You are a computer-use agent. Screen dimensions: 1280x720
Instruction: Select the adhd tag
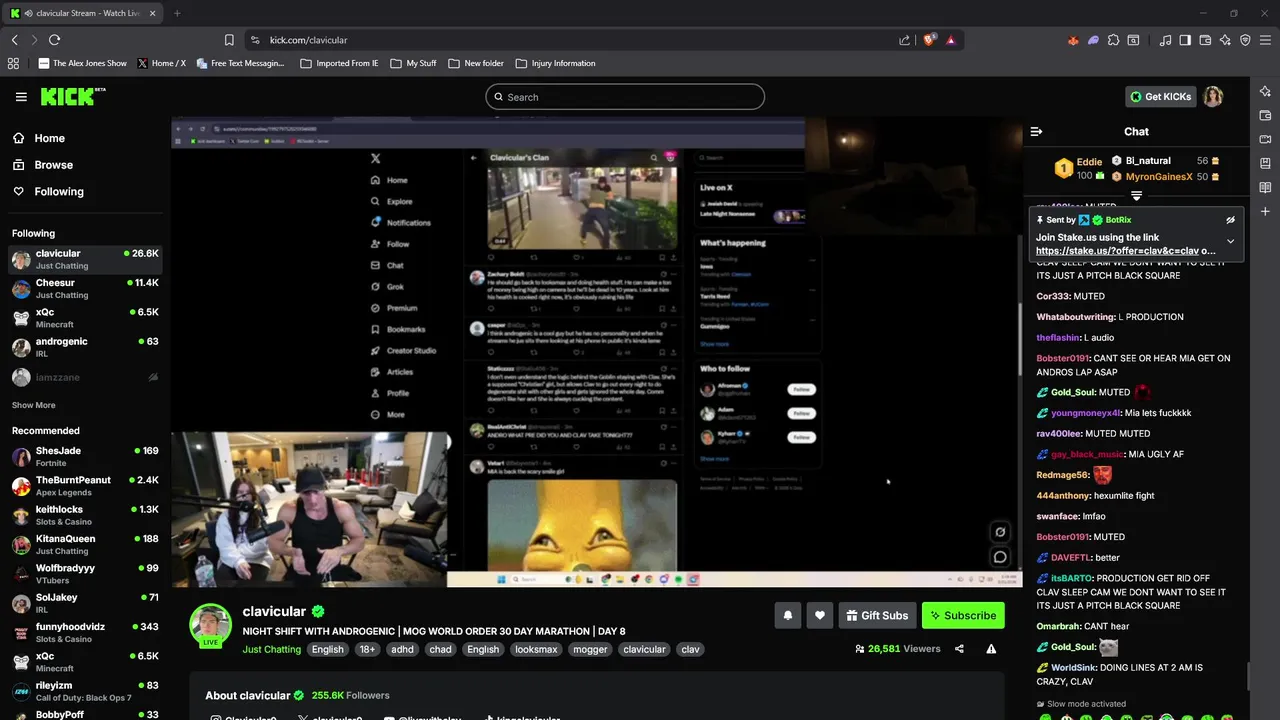402,649
